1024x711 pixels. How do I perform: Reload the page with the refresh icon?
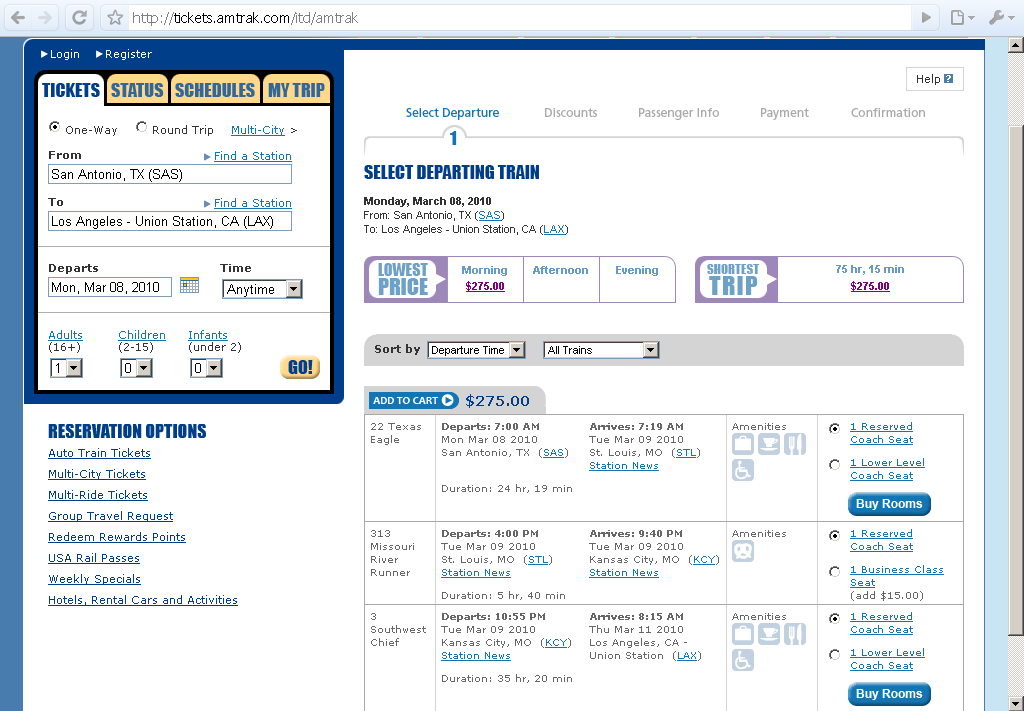click(x=79, y=18)
